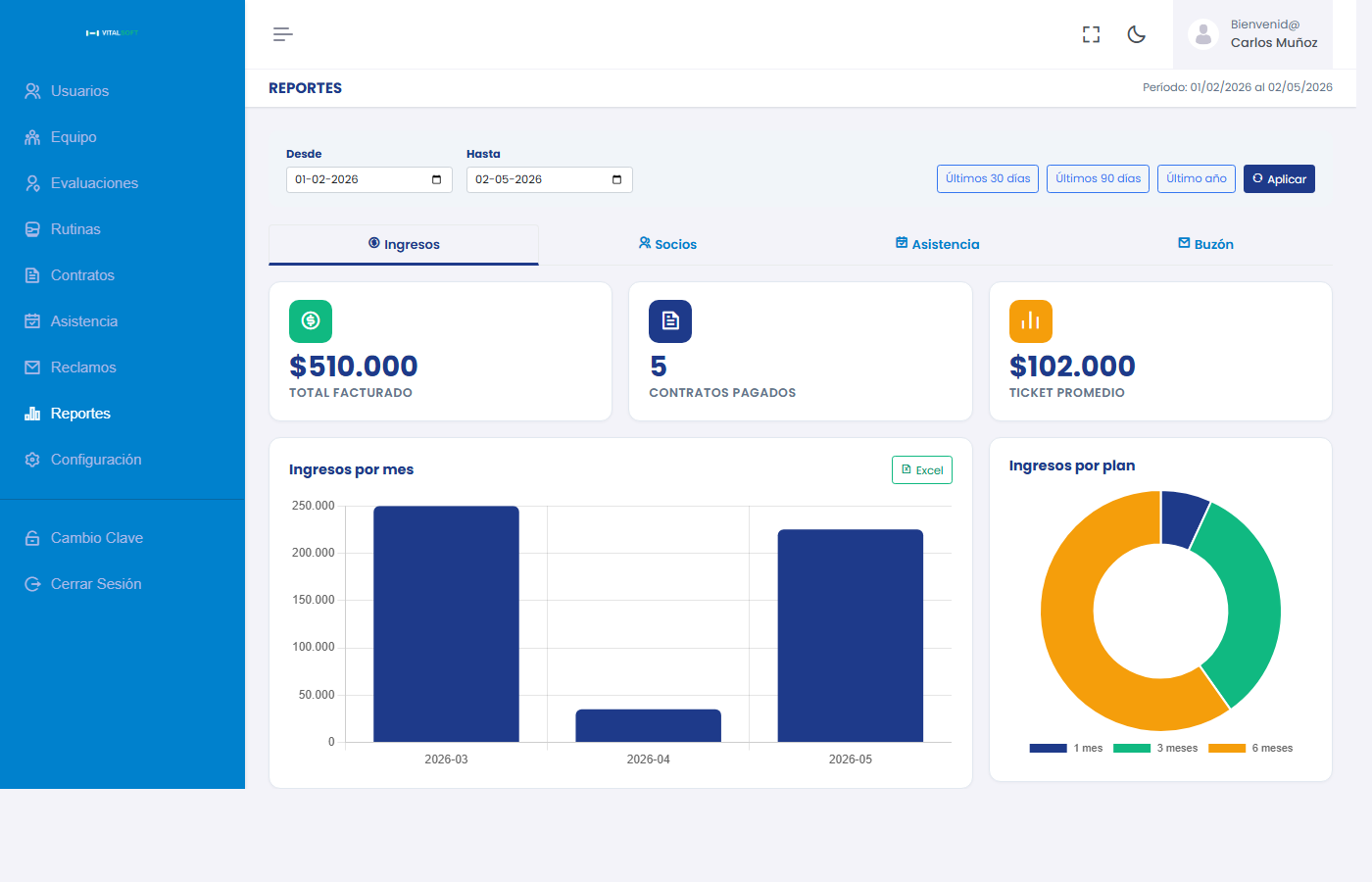Click the Equipo group icon
This screenshot has height=882, width=1372.
click(x=32, y=137)
